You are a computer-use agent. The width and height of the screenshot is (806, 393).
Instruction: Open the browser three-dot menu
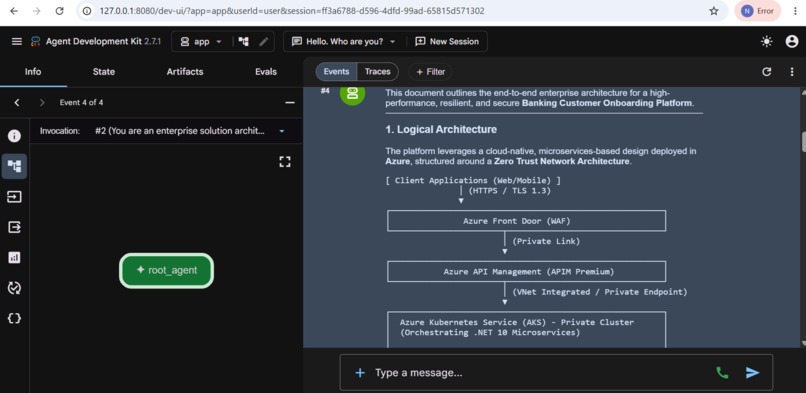(795, 11)
